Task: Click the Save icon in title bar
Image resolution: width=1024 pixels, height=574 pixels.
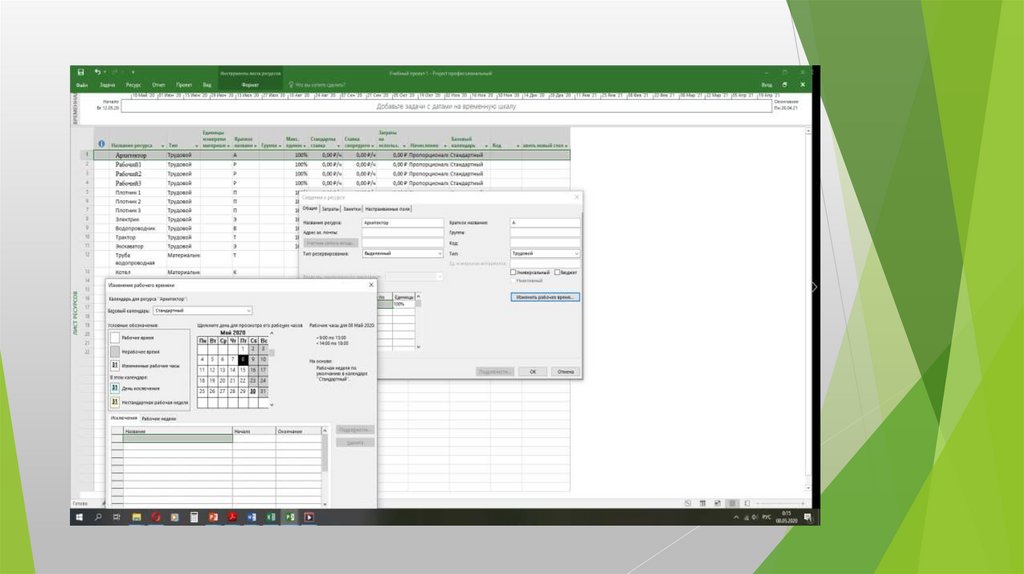Action: (78, 73)
